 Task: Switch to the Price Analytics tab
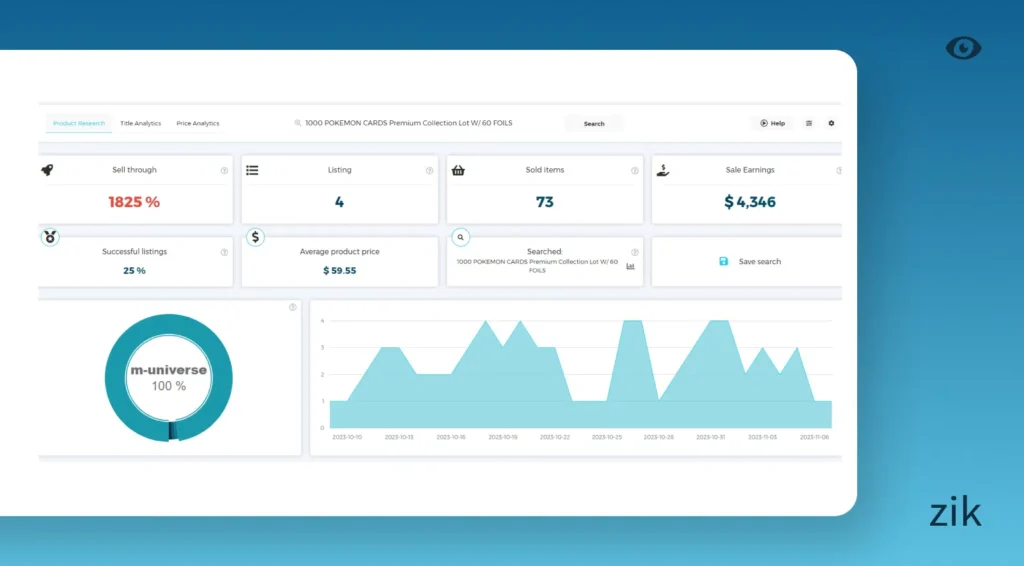tap(198, 124)
